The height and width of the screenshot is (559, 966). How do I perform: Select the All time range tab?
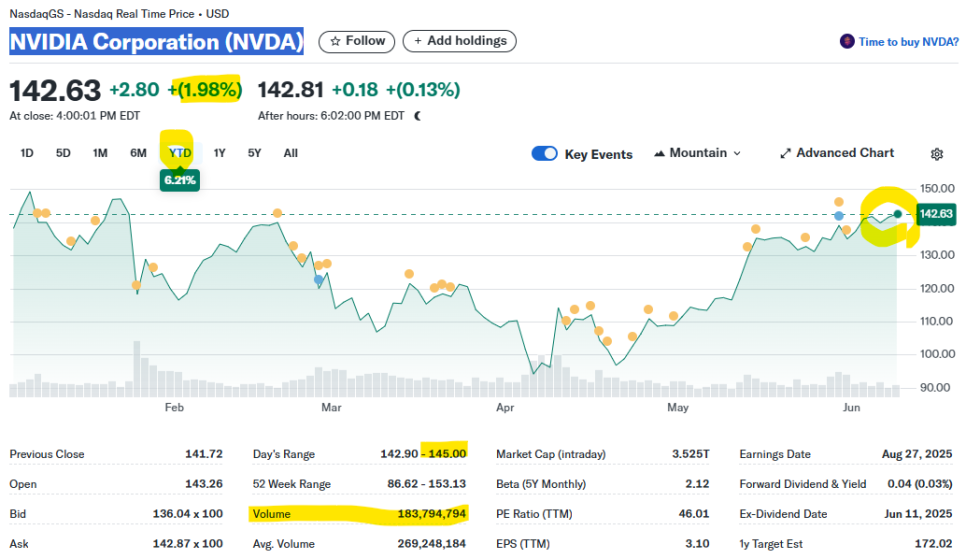coord(291,153)
